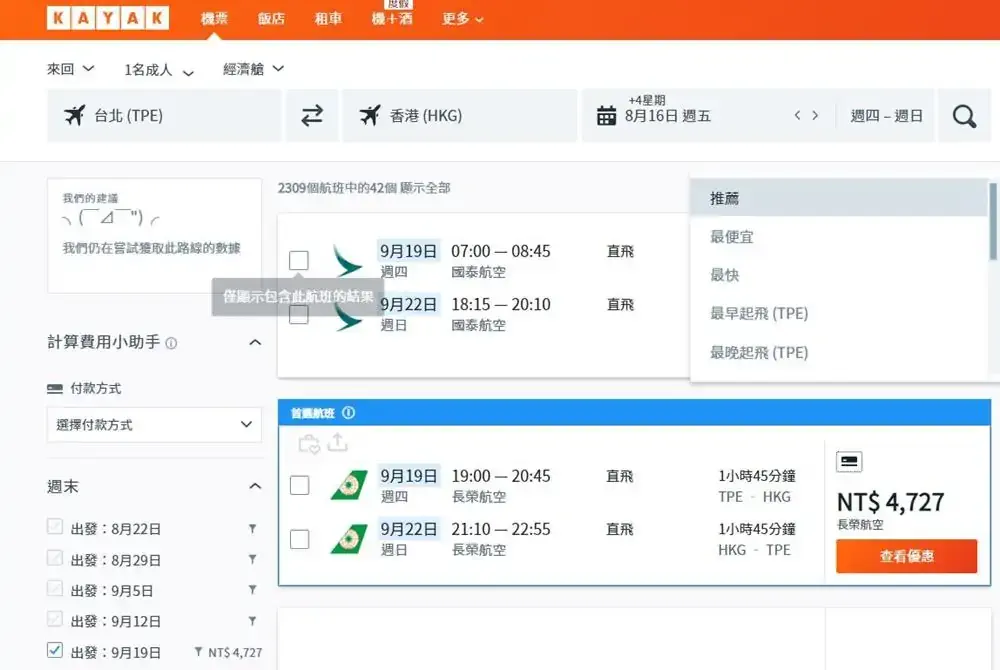Image resolution: width=1000 pixels, height=670 pixels.
Task: Collapse the 計算費用小助手 section
Action: tap(255, 342)
